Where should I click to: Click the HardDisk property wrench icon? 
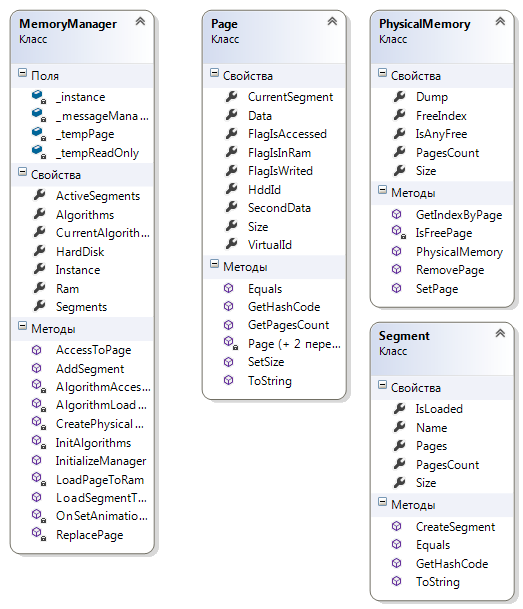tap(39, 251)
